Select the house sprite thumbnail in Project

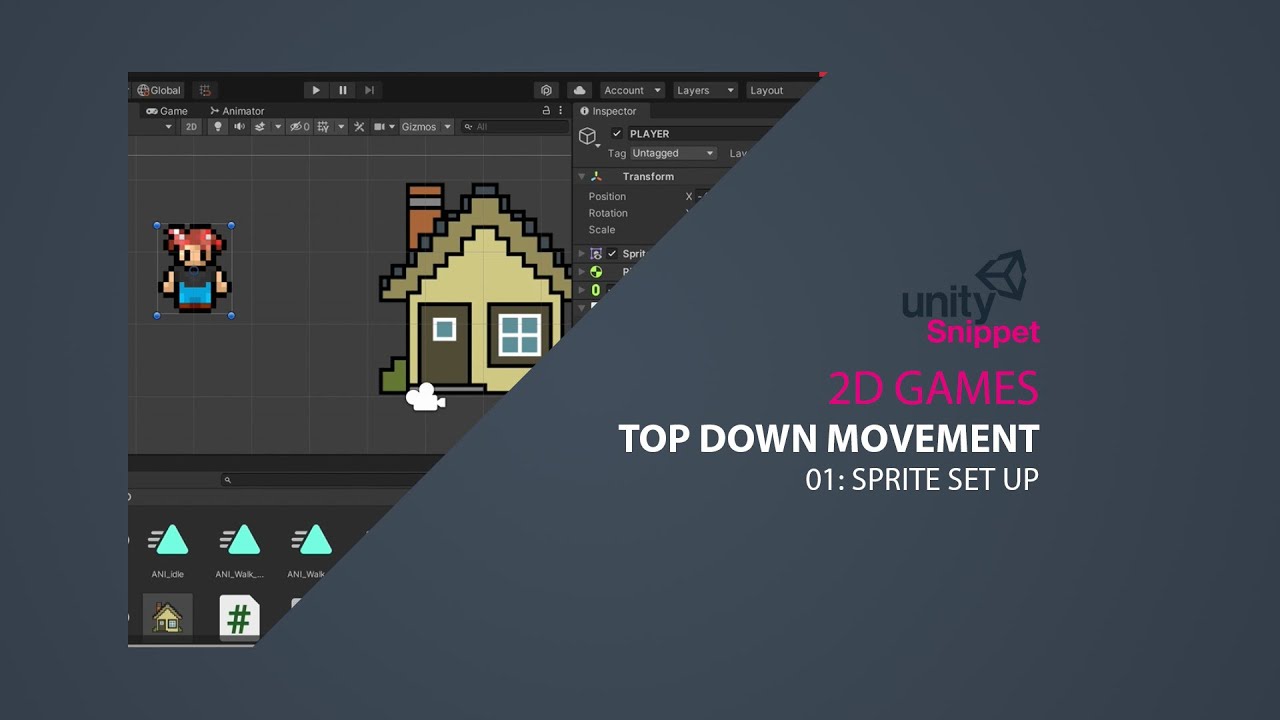point(167,617)
